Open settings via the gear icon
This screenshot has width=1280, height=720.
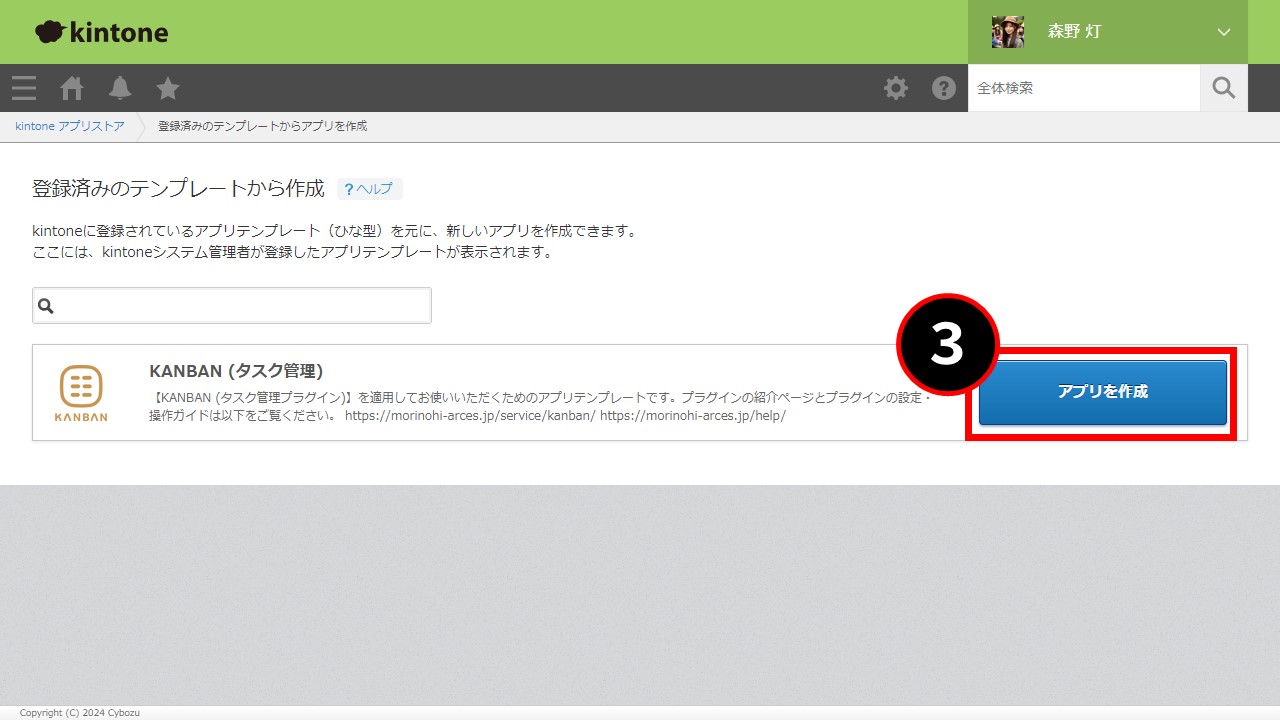pos(896,88)
